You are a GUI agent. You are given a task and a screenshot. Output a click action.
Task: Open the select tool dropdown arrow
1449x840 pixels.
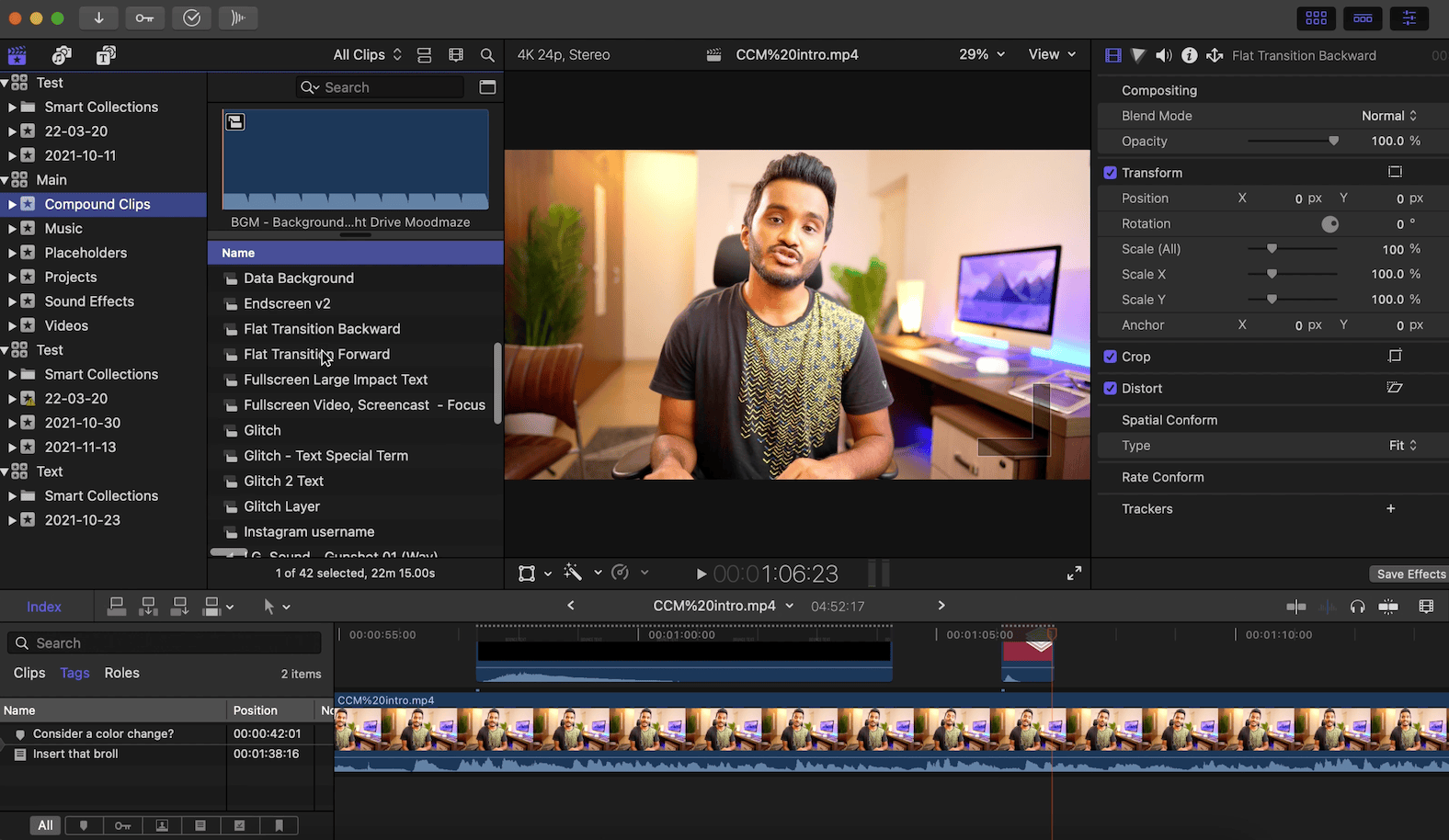click(286, 607)
